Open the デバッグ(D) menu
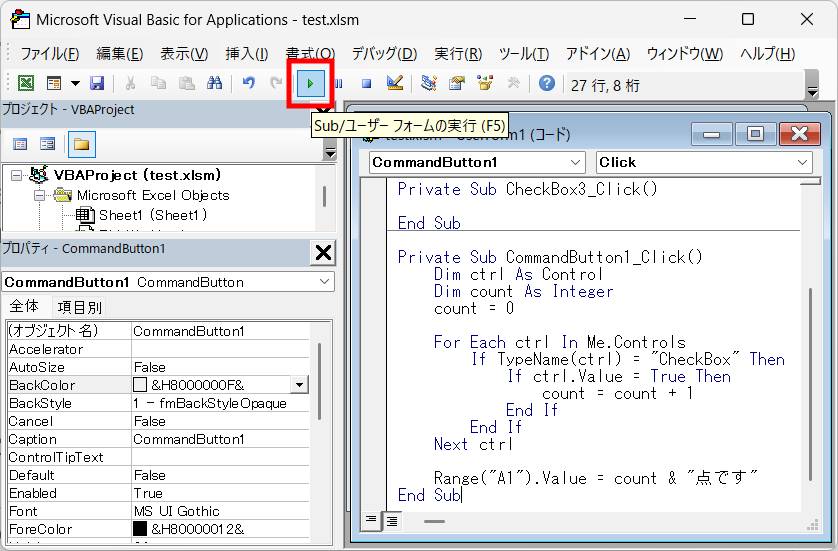This screenshot has width=838, height=551. pos(384,53)
